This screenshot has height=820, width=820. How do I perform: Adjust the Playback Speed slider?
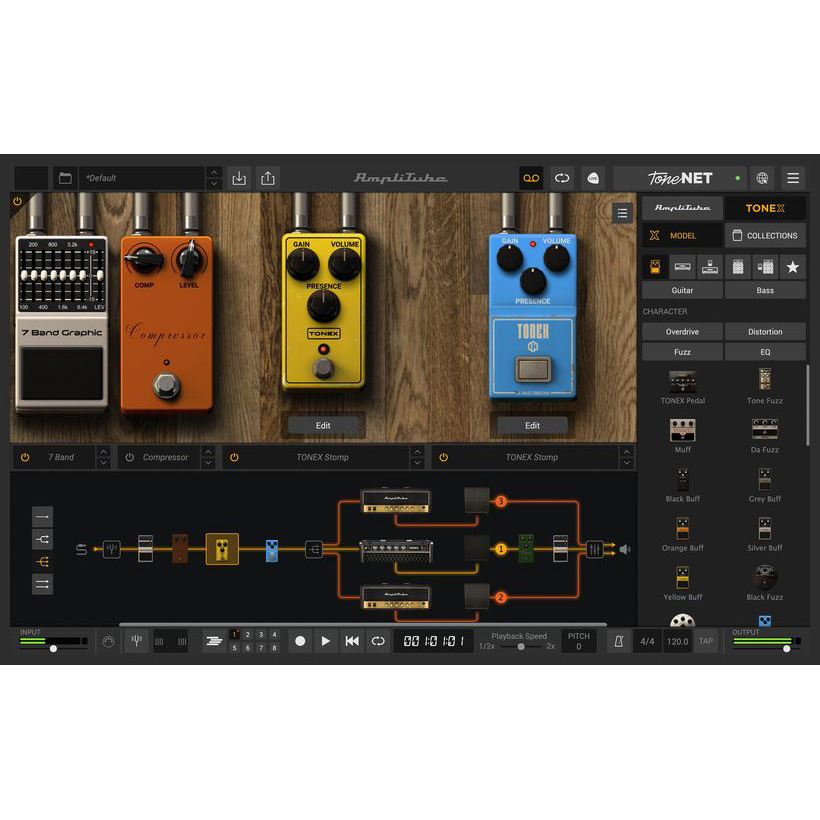click(521, 646)
